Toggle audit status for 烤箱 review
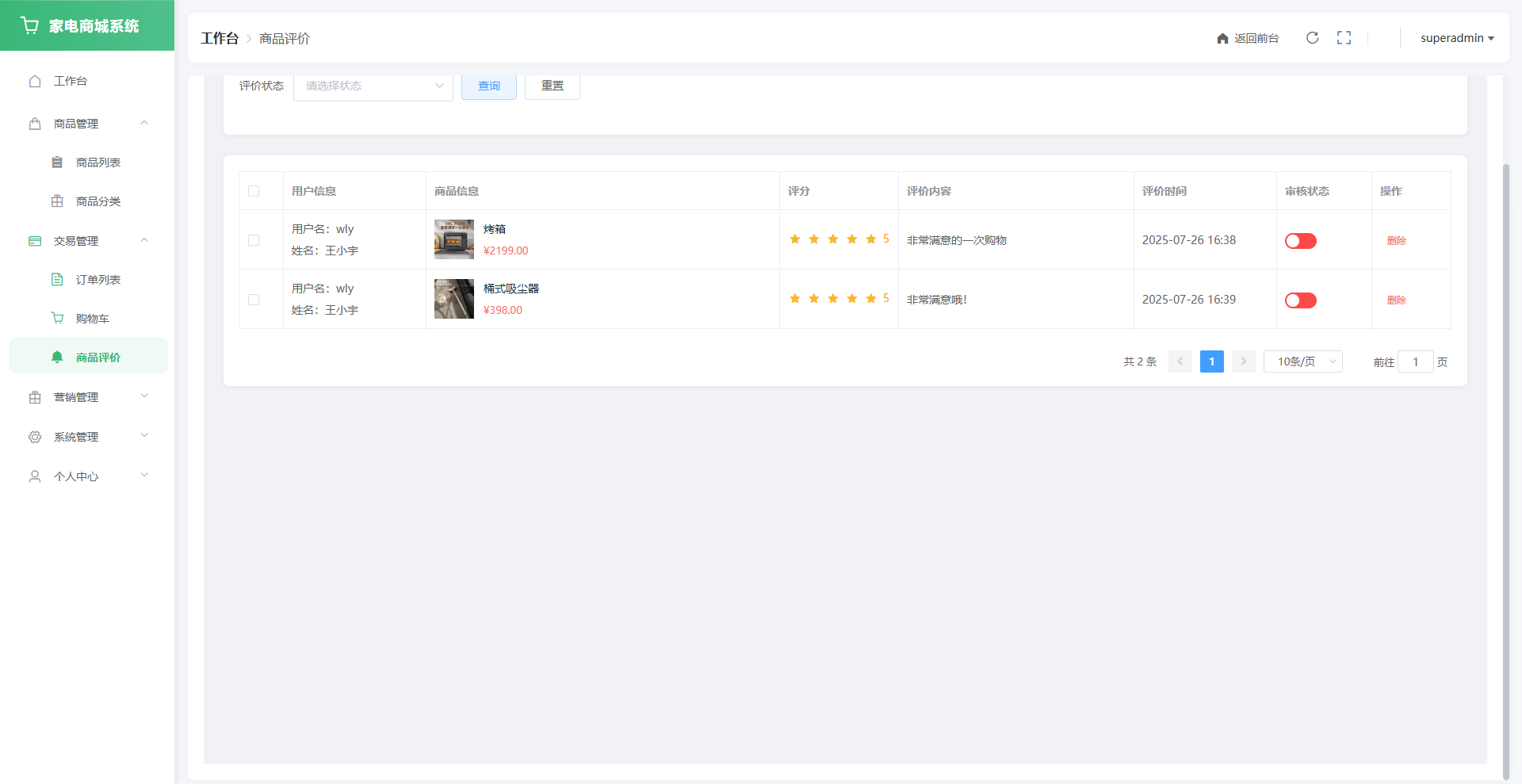The width and height of the screenshot is (1522, 784). pyautogui.click(x=1300, y=241)
